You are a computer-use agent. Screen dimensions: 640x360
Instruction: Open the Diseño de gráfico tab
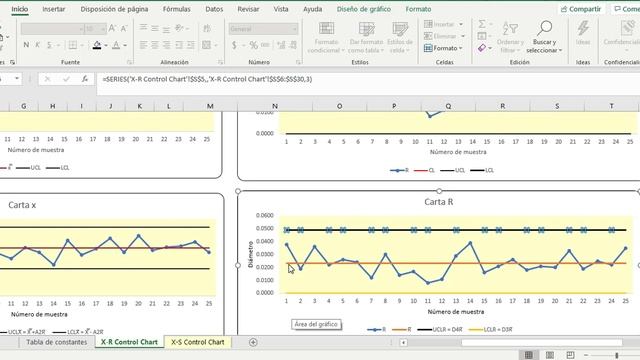point(364,9)
